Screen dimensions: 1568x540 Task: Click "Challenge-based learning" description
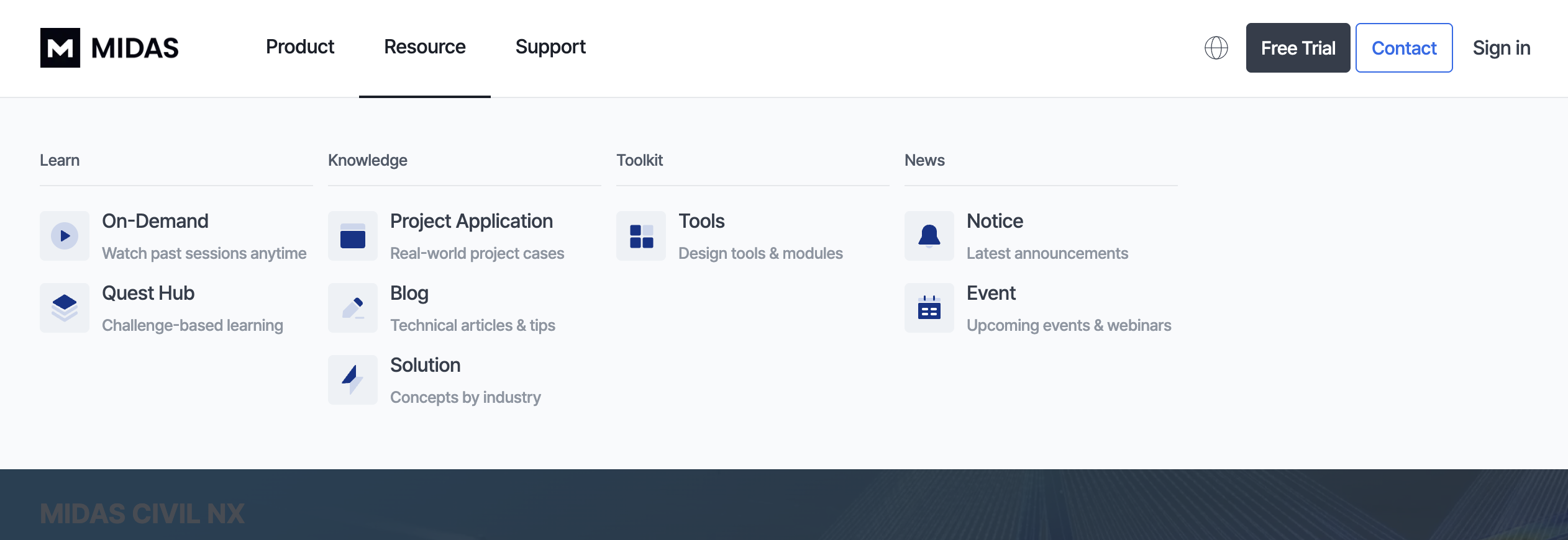(193, 325)
